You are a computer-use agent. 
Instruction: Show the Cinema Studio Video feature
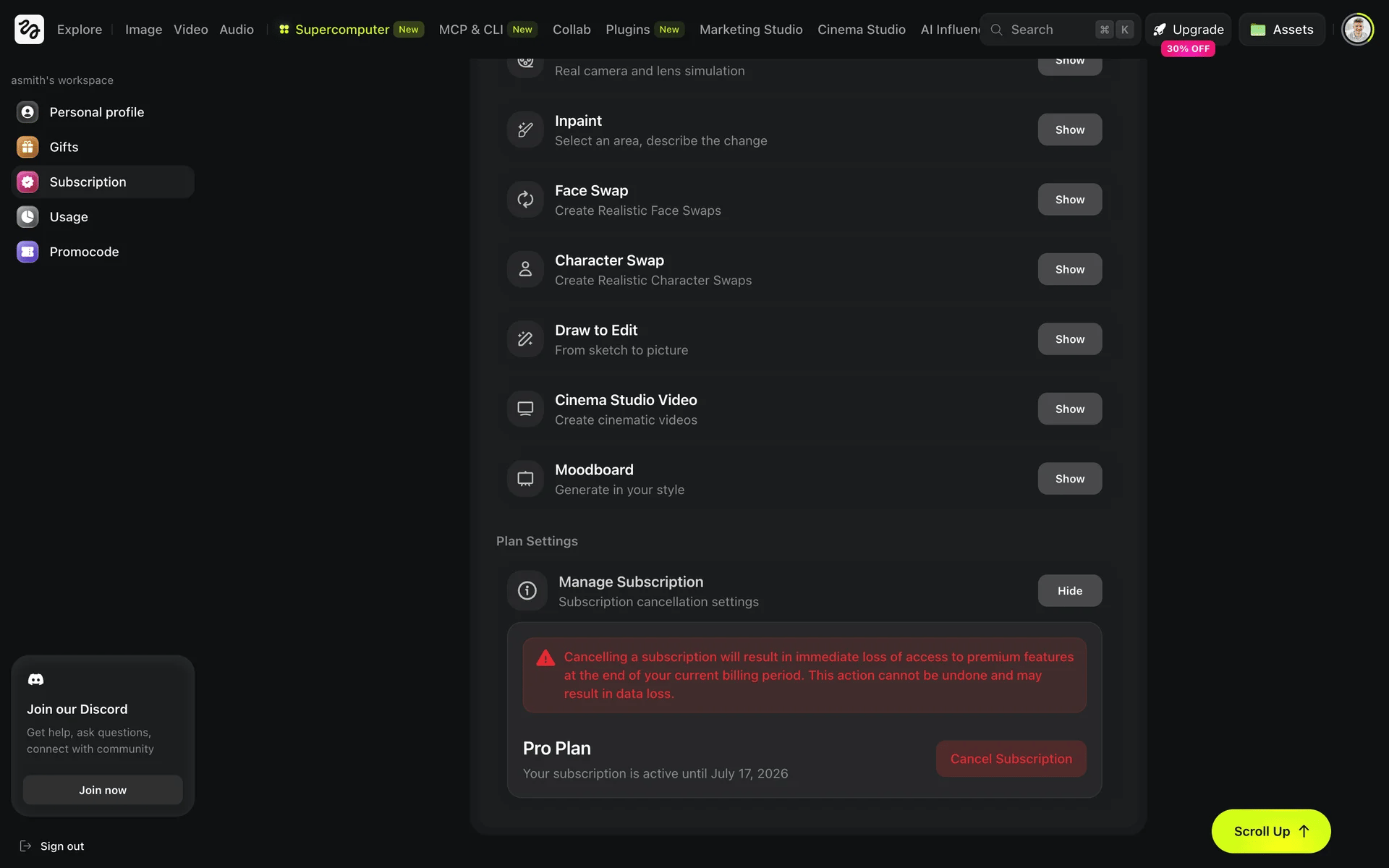[x=1069, y=409]
